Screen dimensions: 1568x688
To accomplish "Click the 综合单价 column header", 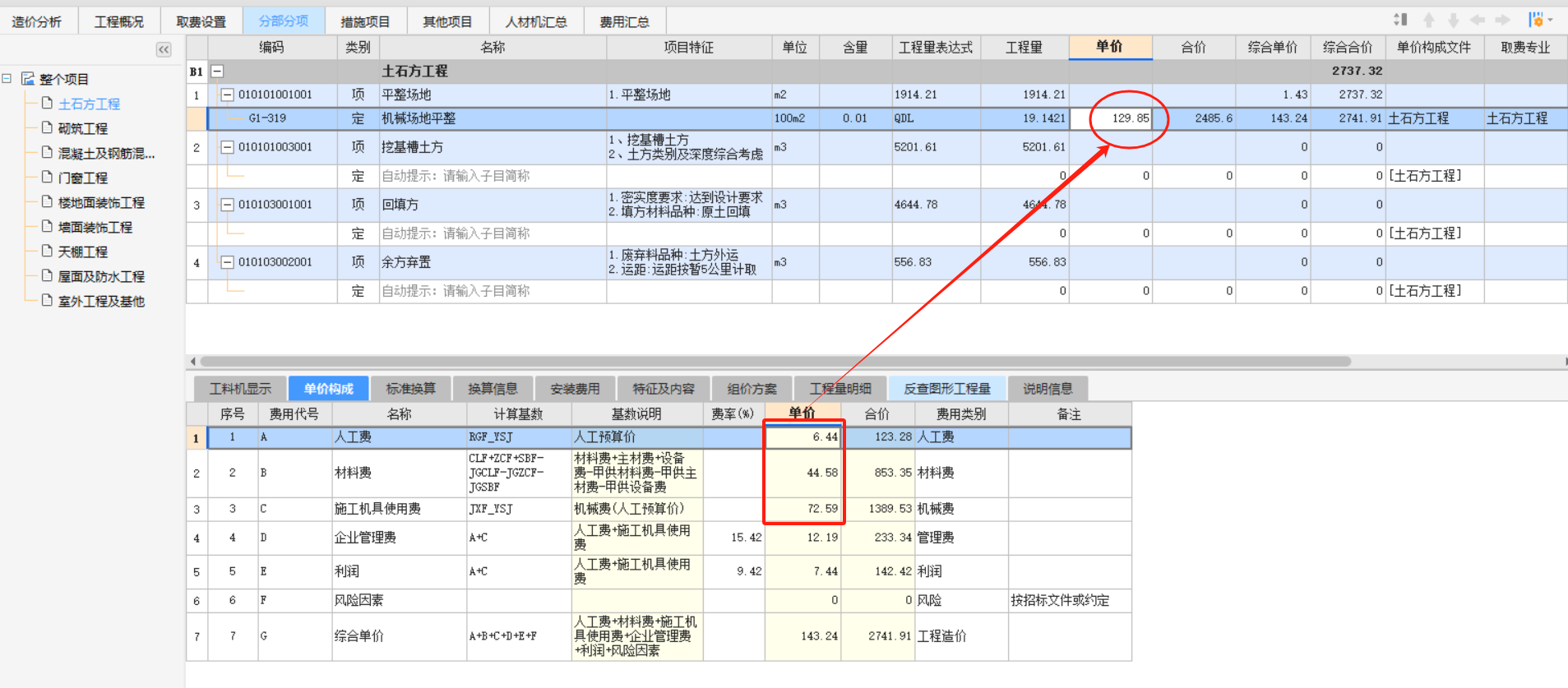I will tap(1273, 48).
